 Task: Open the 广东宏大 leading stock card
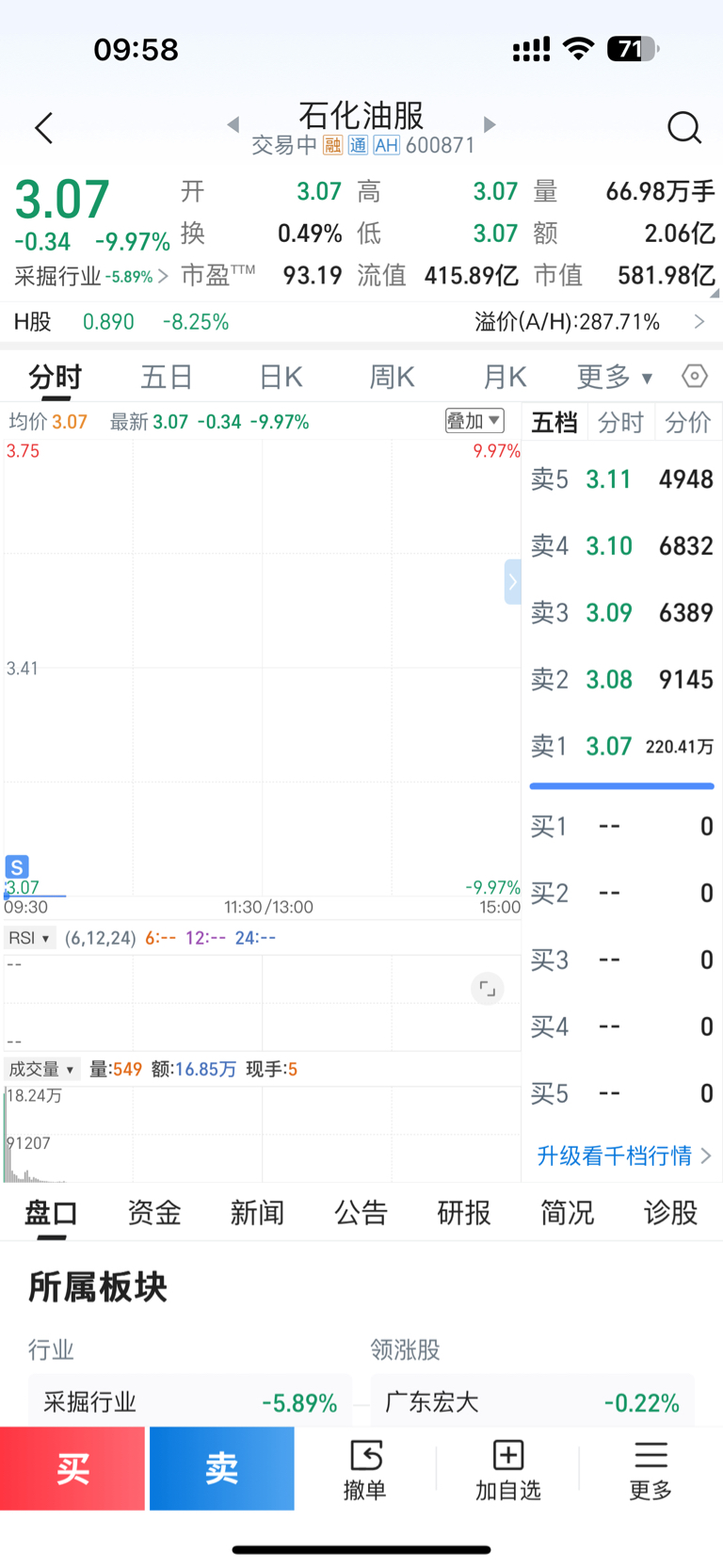[x=532, y=1402]
